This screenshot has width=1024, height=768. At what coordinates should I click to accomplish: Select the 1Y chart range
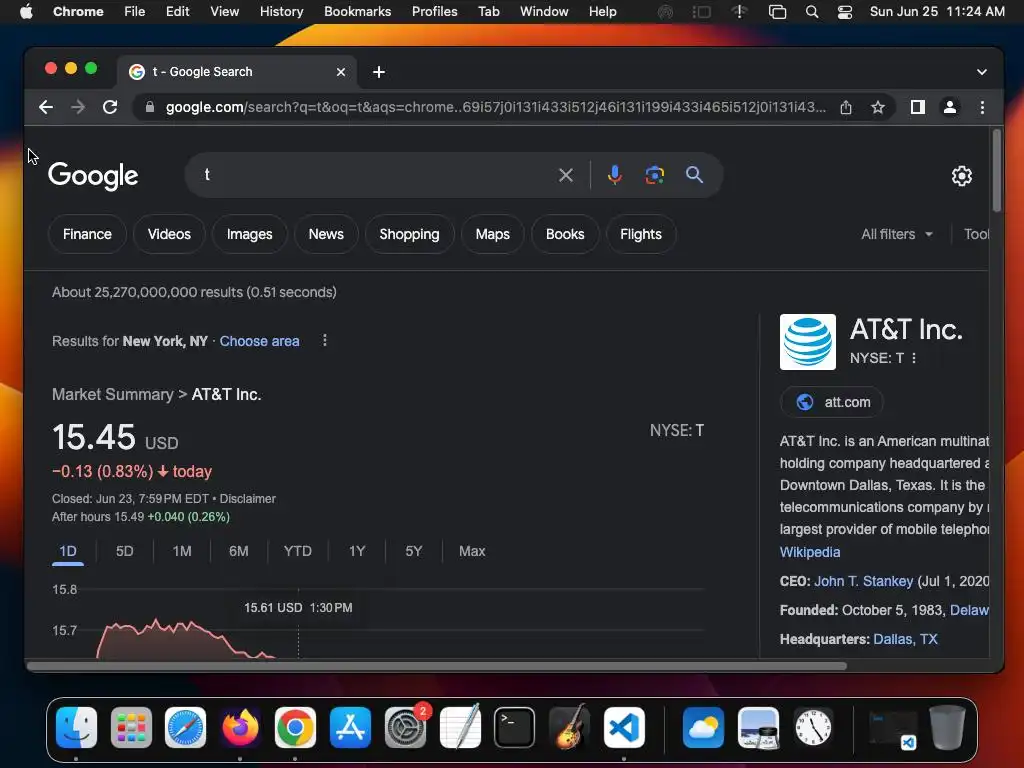[357, 551]
